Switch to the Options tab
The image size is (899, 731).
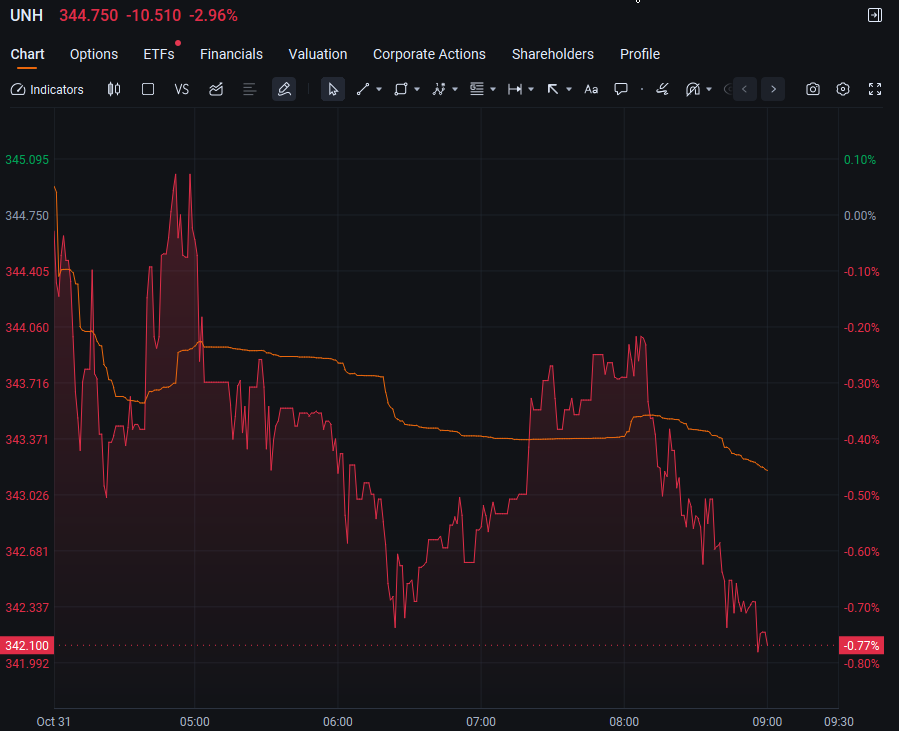pos(94,54)
